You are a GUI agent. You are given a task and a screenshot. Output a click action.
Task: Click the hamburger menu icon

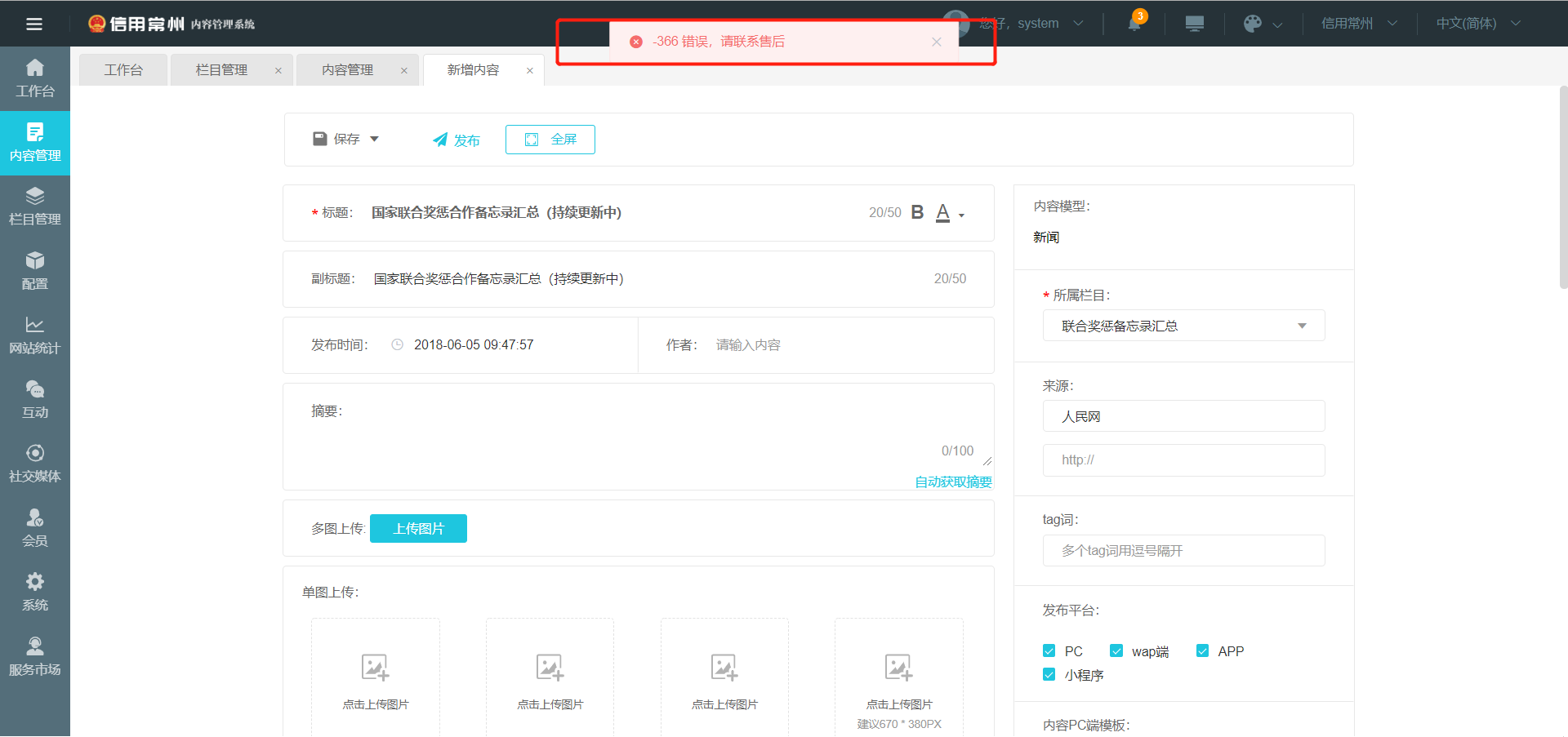pyautogui.click(x=34, y=24)
